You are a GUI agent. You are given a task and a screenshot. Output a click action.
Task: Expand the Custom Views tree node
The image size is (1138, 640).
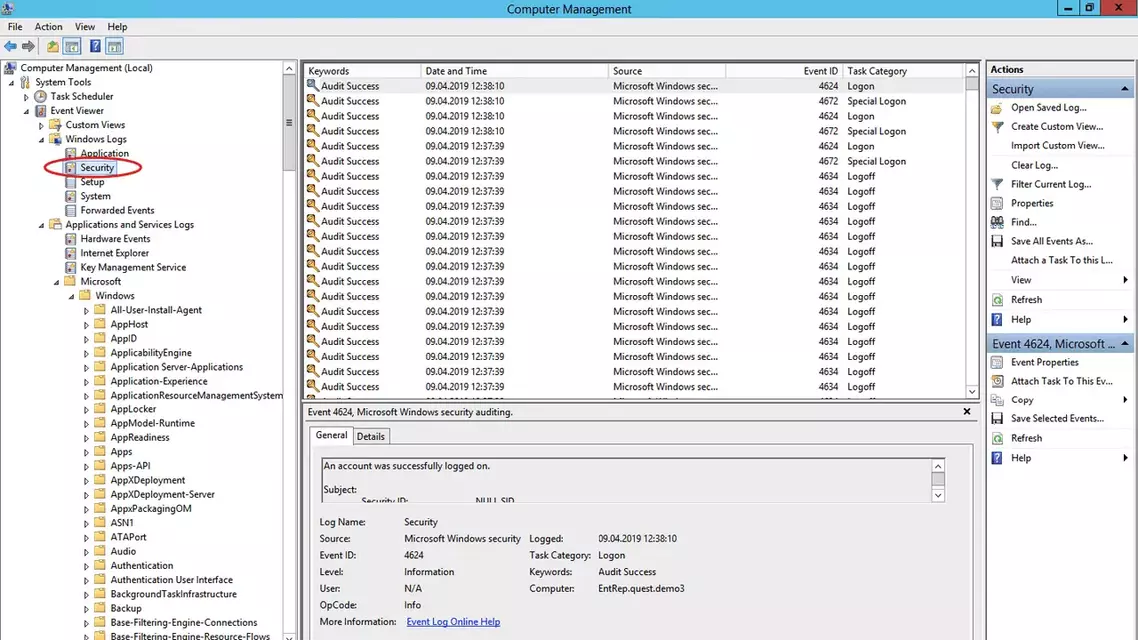coord(41,125)
